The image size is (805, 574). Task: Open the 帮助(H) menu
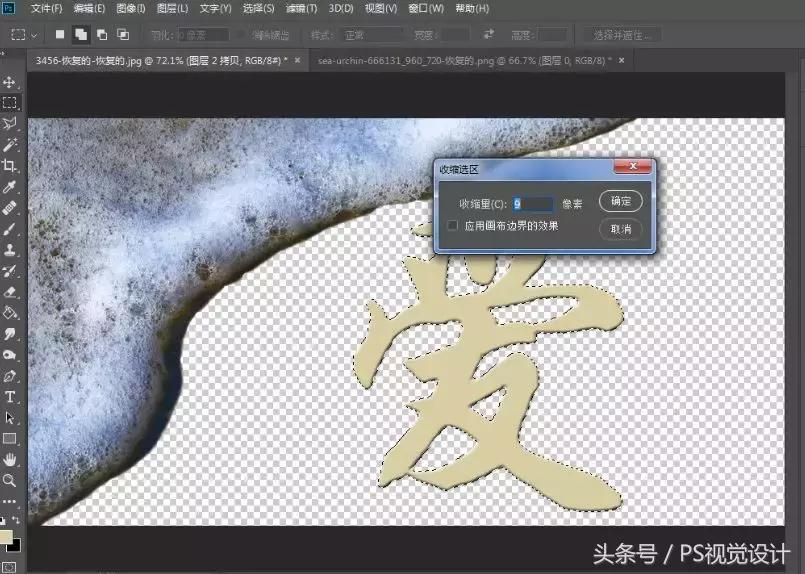(472, 8)
